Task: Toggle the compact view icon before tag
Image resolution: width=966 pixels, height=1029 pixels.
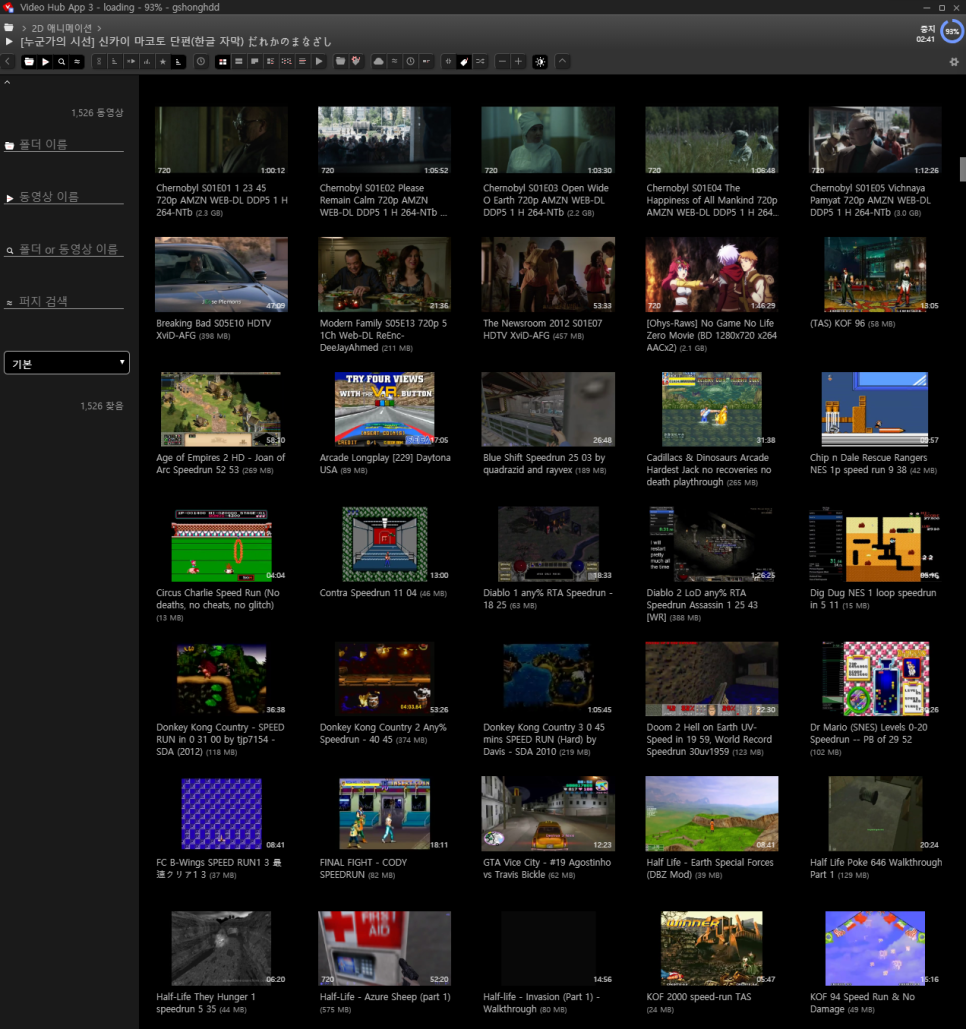Action: (448, 61)
